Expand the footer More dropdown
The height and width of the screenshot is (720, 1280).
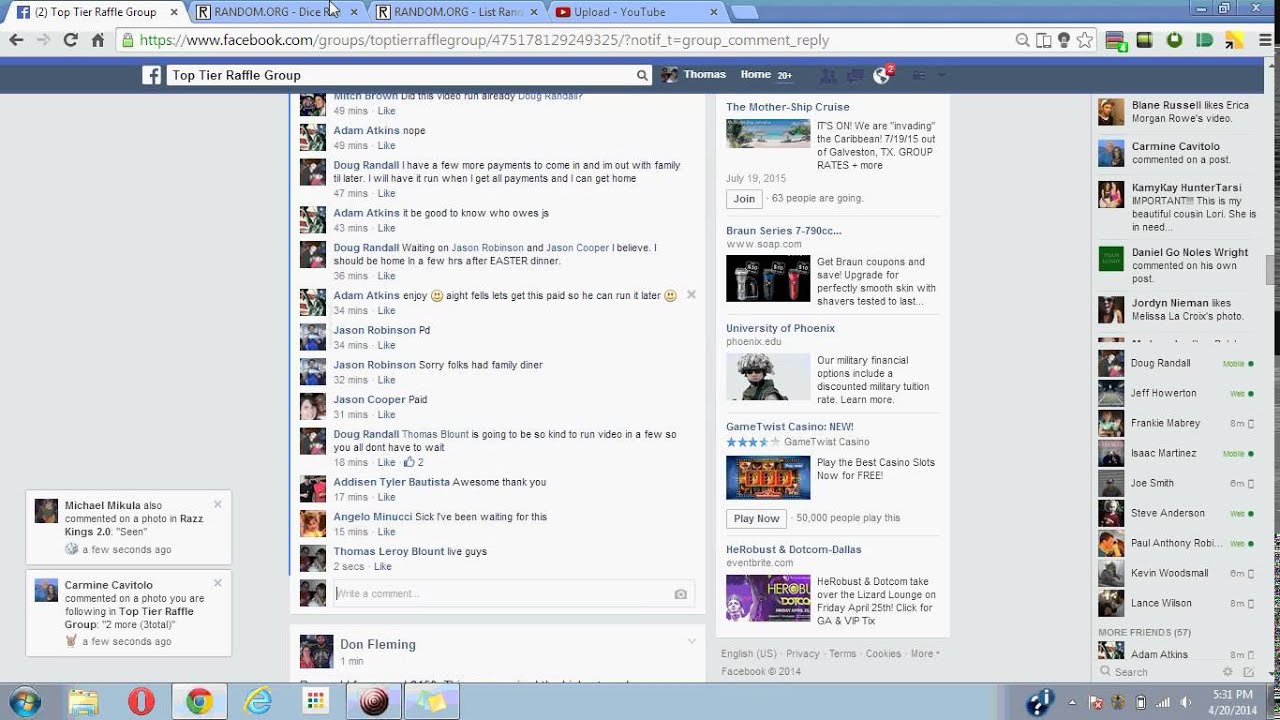[925, 654]
